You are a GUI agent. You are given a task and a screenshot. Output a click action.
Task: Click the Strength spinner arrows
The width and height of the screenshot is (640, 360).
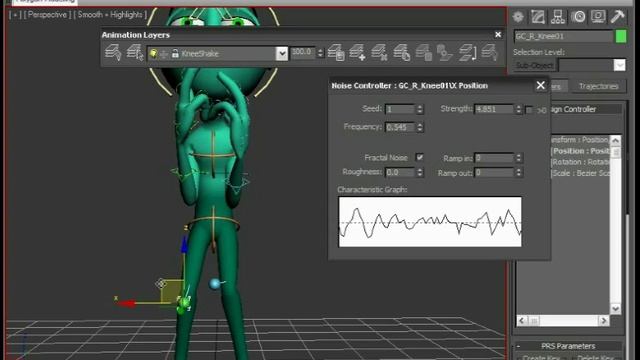pyautogui.click(x=518, y=109)
